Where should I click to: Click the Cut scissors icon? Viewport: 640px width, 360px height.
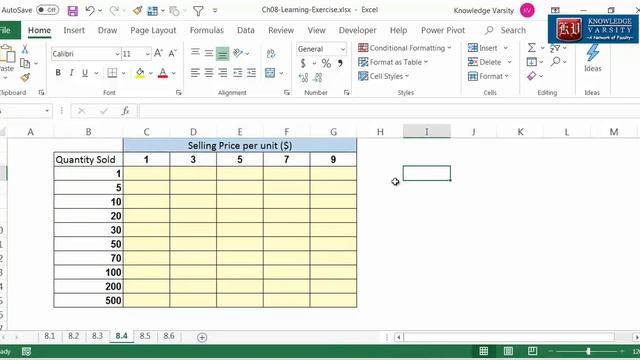[25, 49]
